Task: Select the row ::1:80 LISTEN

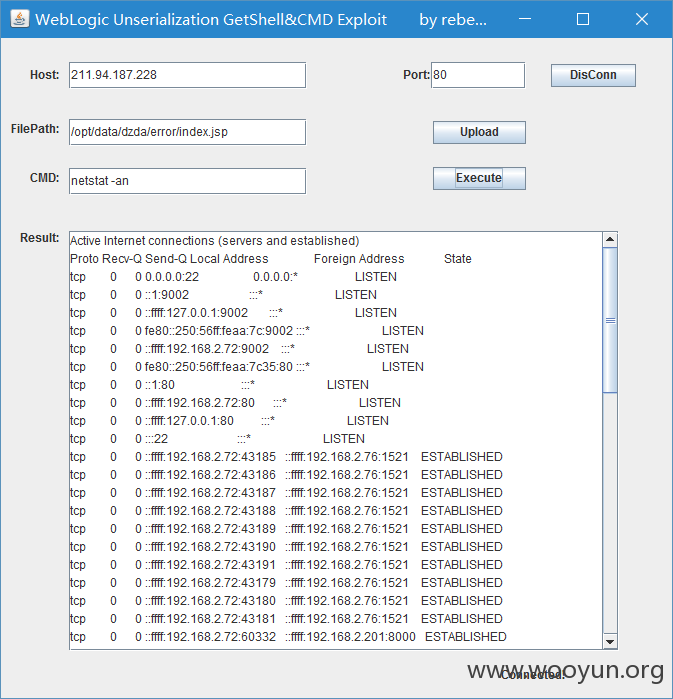Action: (219, 385)
